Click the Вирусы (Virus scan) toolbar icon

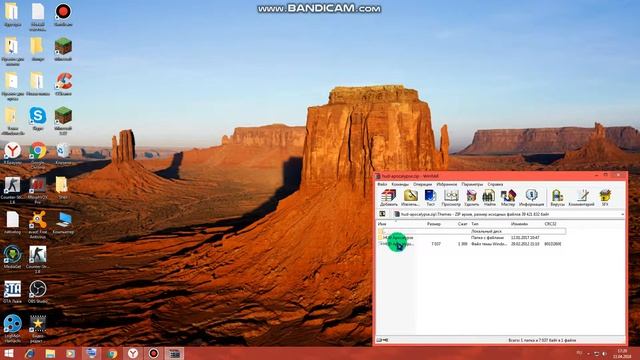coord(557,198)
